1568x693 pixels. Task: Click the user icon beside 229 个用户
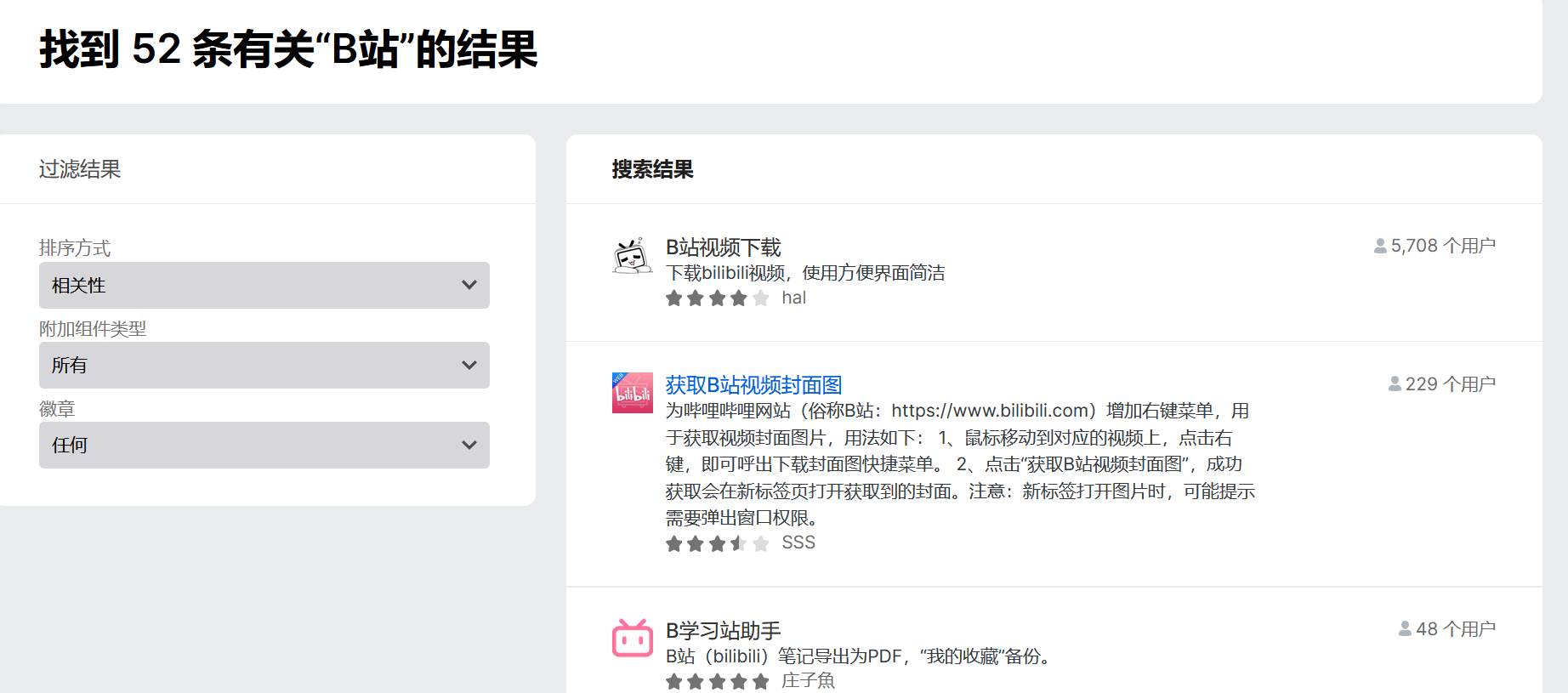click(x=1395, y=384)
